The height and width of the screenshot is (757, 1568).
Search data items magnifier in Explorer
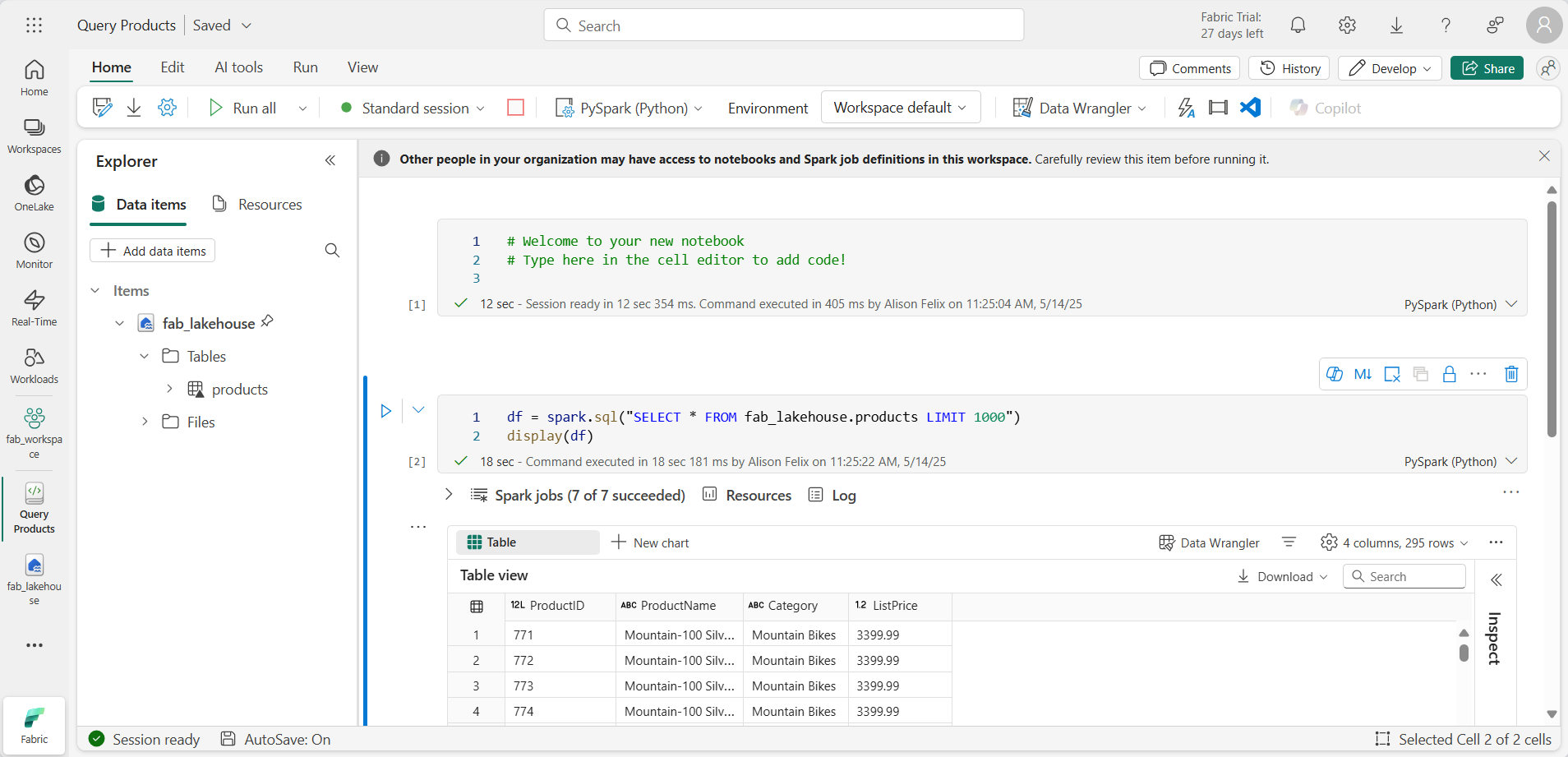pos(332,250)
